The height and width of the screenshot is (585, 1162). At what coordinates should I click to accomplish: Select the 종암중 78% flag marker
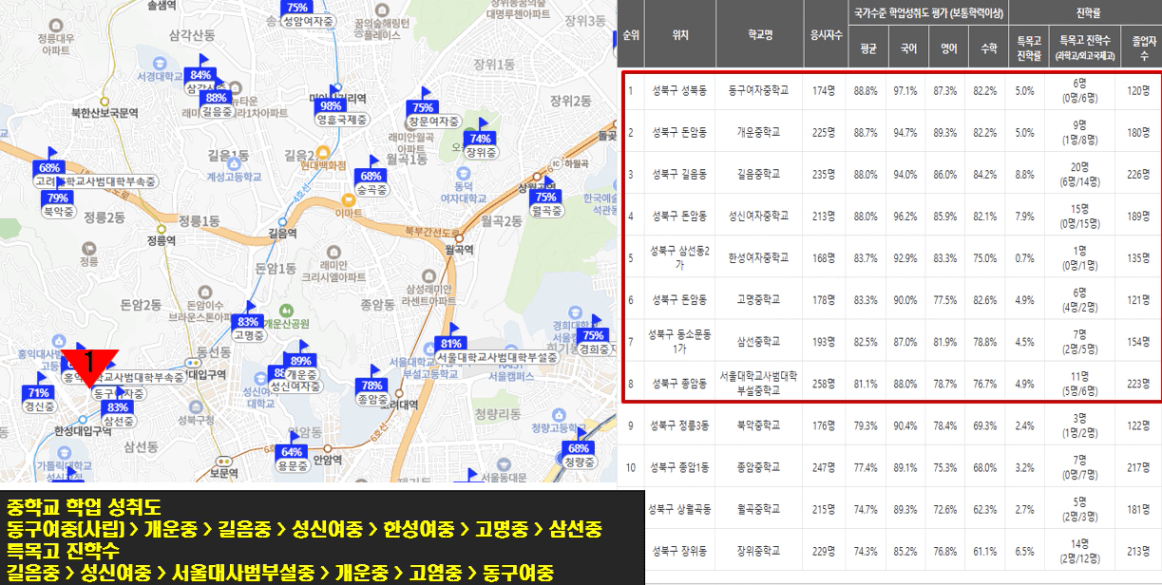(x=371, y=386)
